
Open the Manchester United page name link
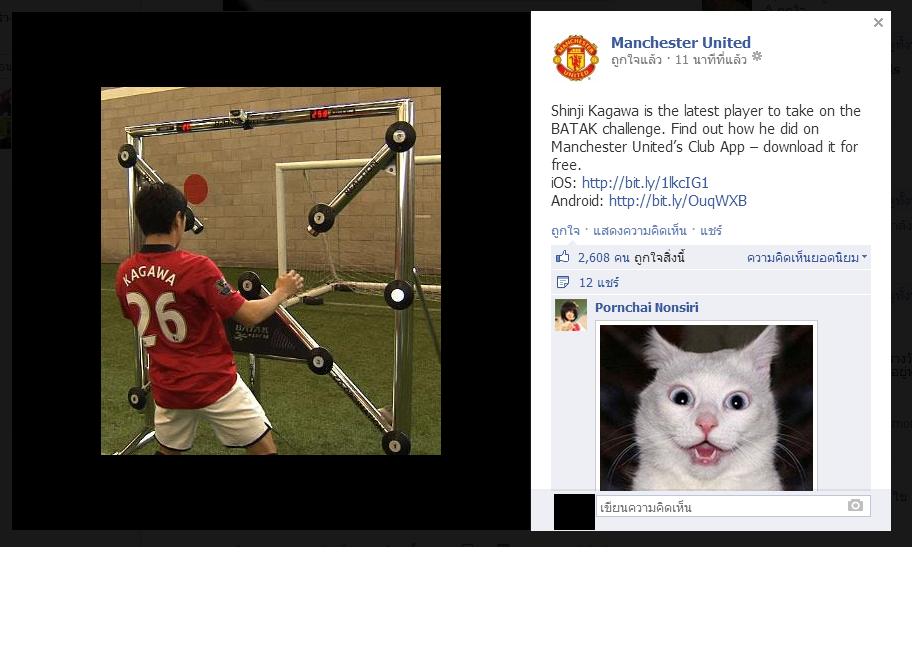pyautogui.click(x=681, y=42)
